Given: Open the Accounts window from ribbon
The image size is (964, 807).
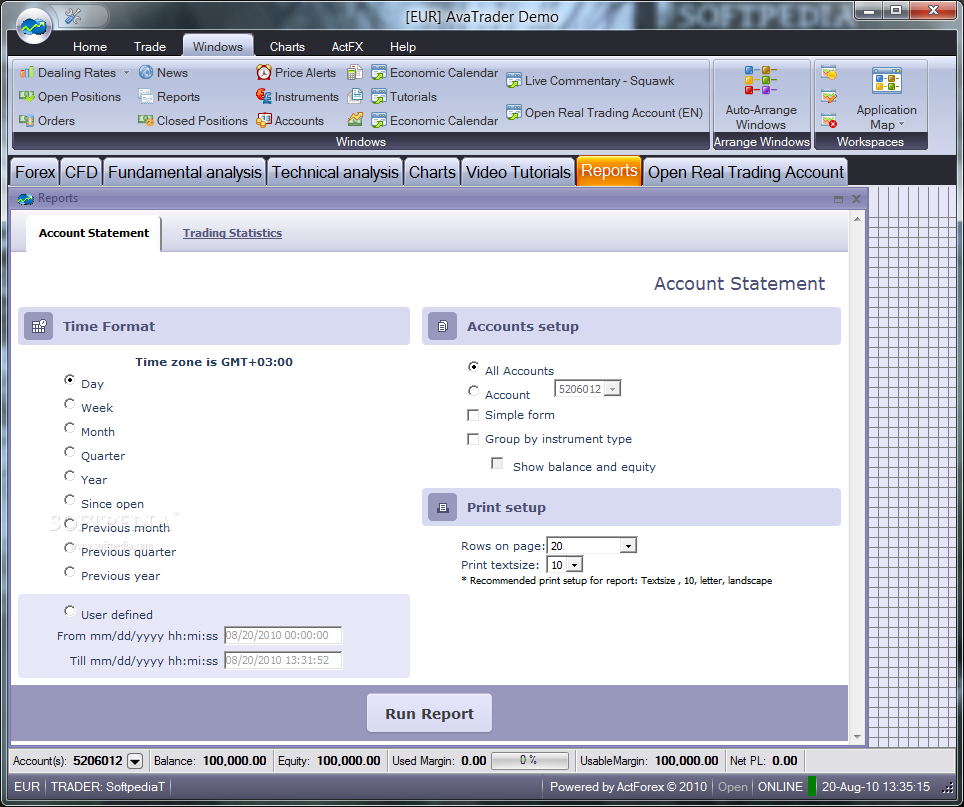Looking at the screenshot, I should click(290, 120).
